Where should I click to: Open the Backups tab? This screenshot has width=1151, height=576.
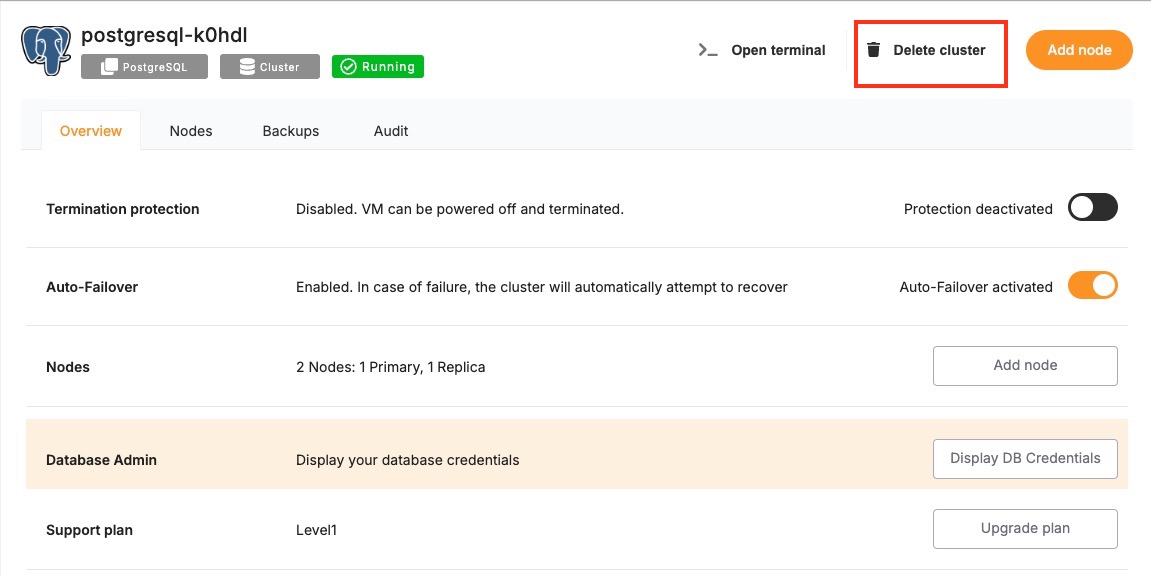click(x=291, y=131)
